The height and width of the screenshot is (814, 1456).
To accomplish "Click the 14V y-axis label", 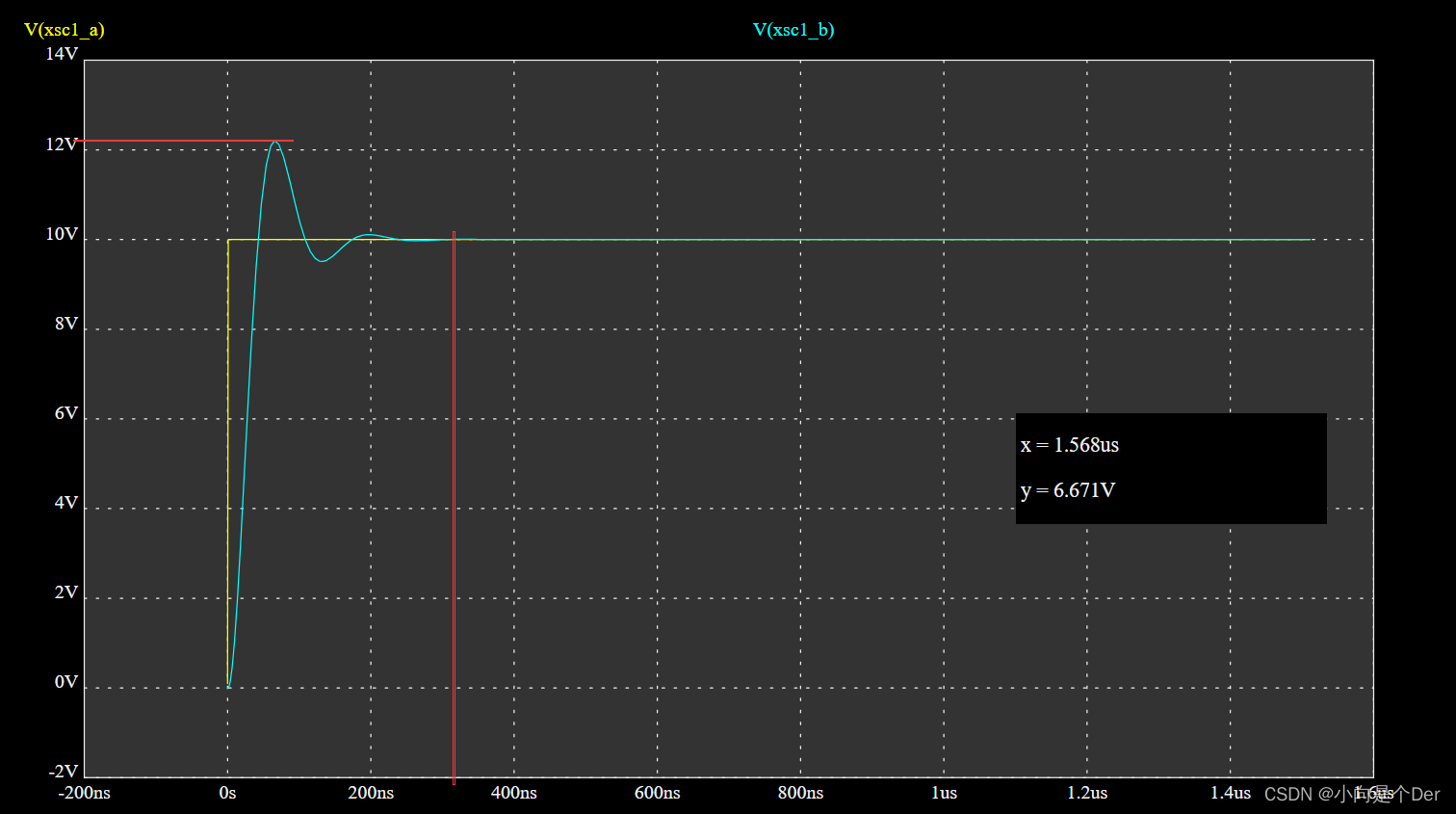I will pos(62,54).
